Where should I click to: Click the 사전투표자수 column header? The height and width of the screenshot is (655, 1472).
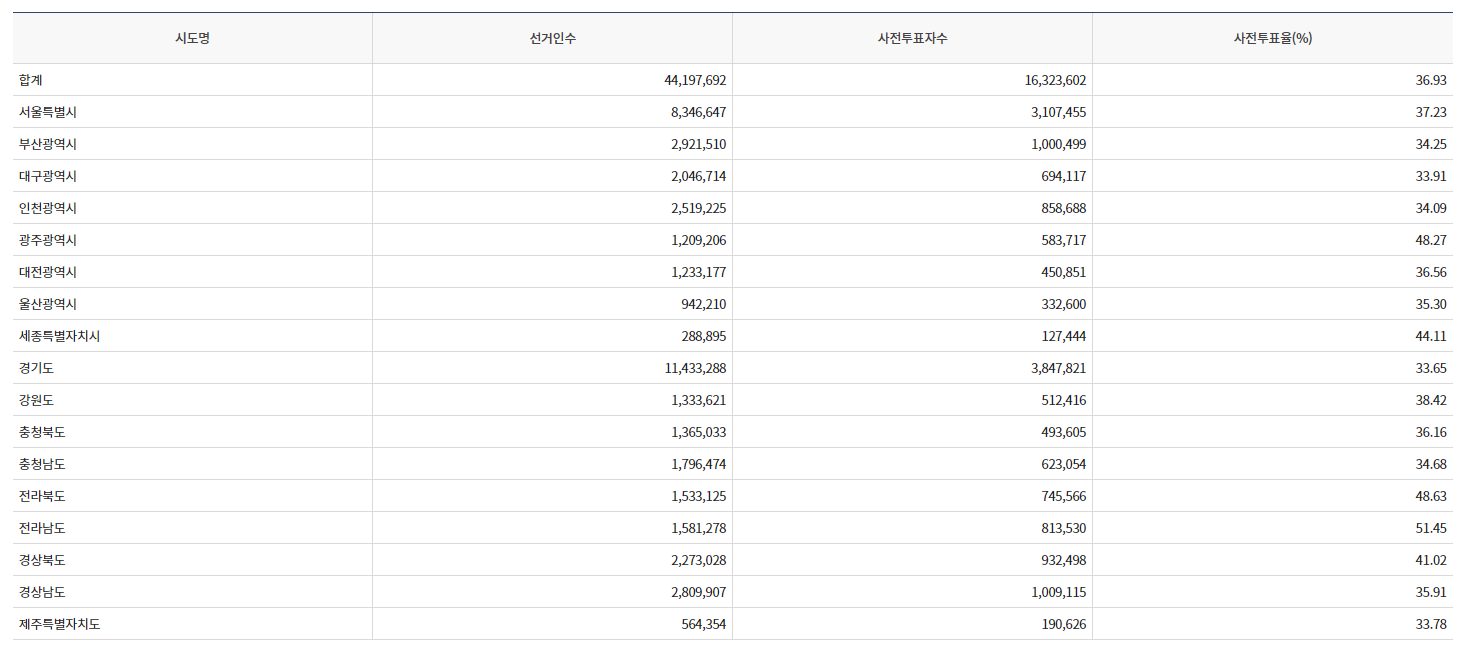pos(912,38)
